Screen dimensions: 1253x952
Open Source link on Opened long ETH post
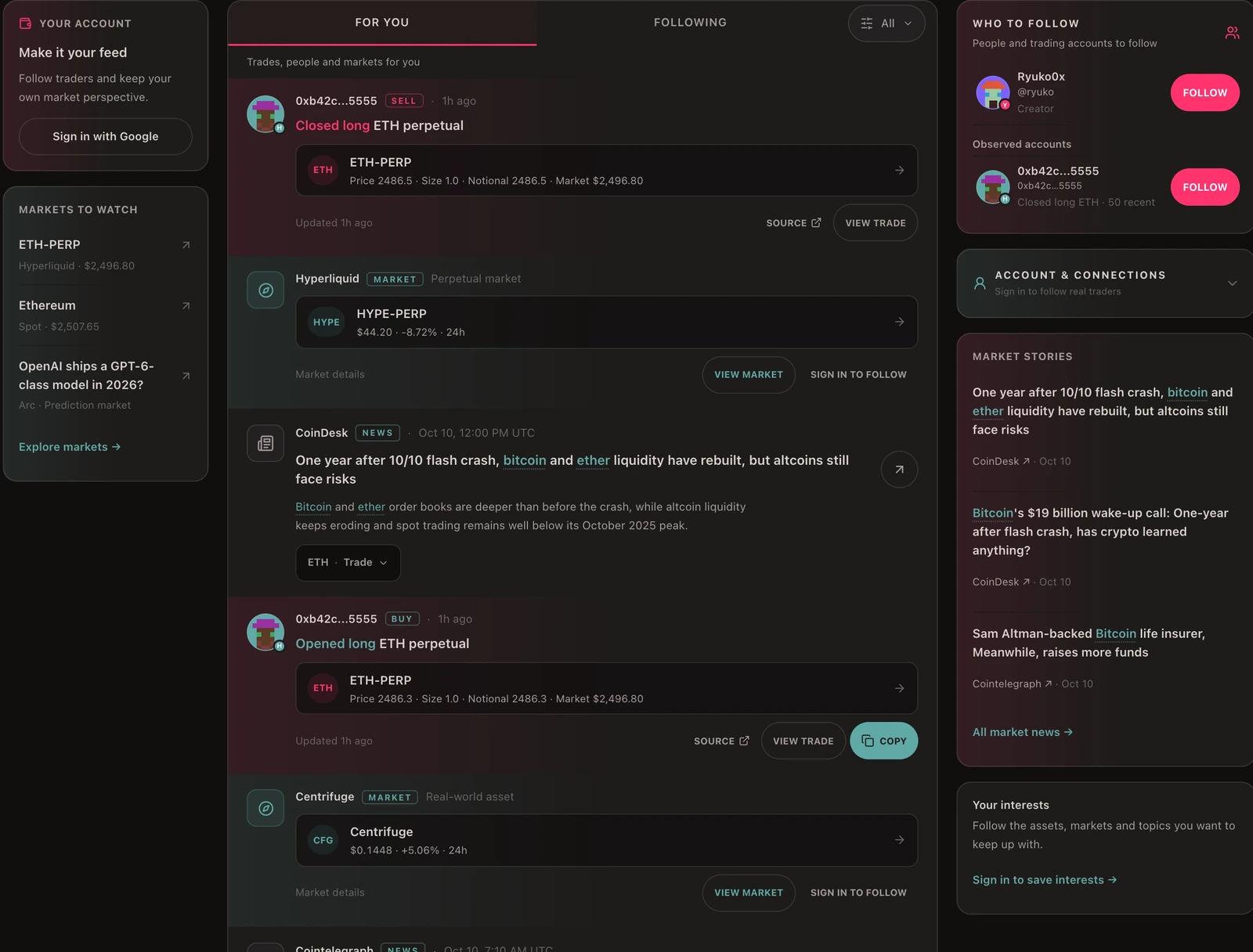click(x=721, y=741)
